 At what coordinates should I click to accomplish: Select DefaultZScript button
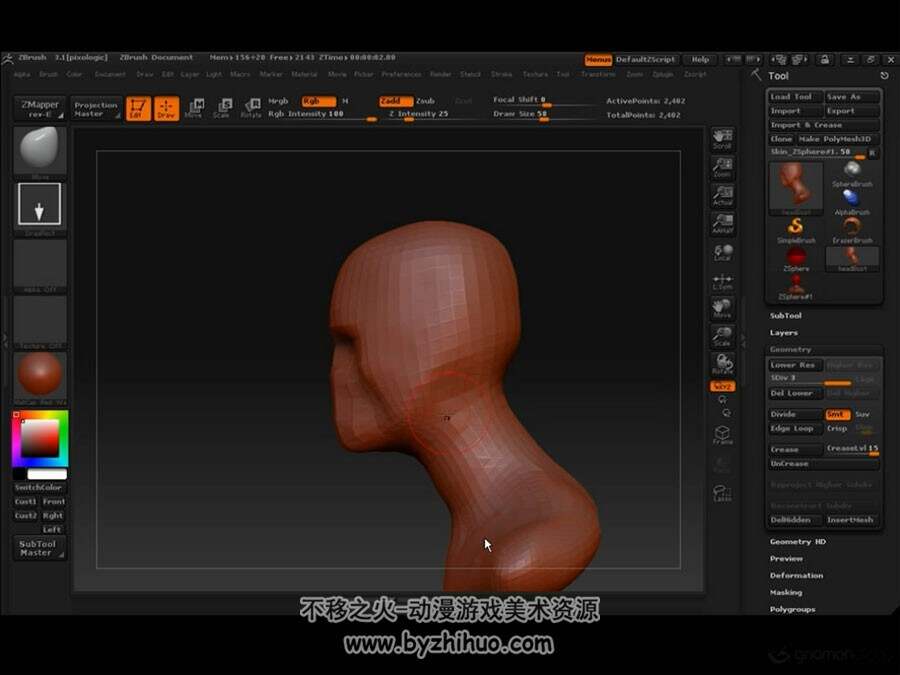pyautogui.click(x=646, y=59)
